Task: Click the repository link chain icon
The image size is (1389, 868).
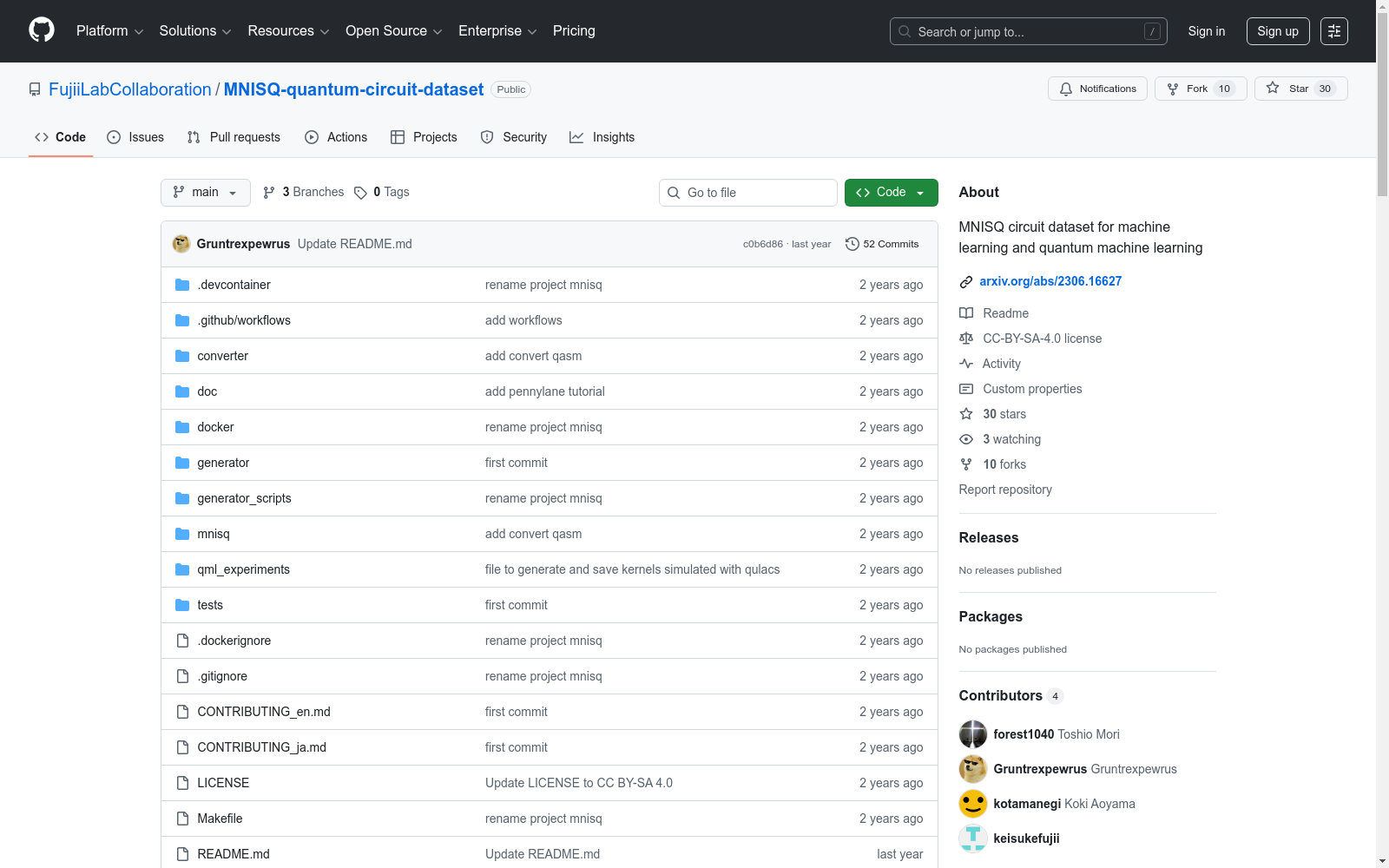Action: (966, 281)
